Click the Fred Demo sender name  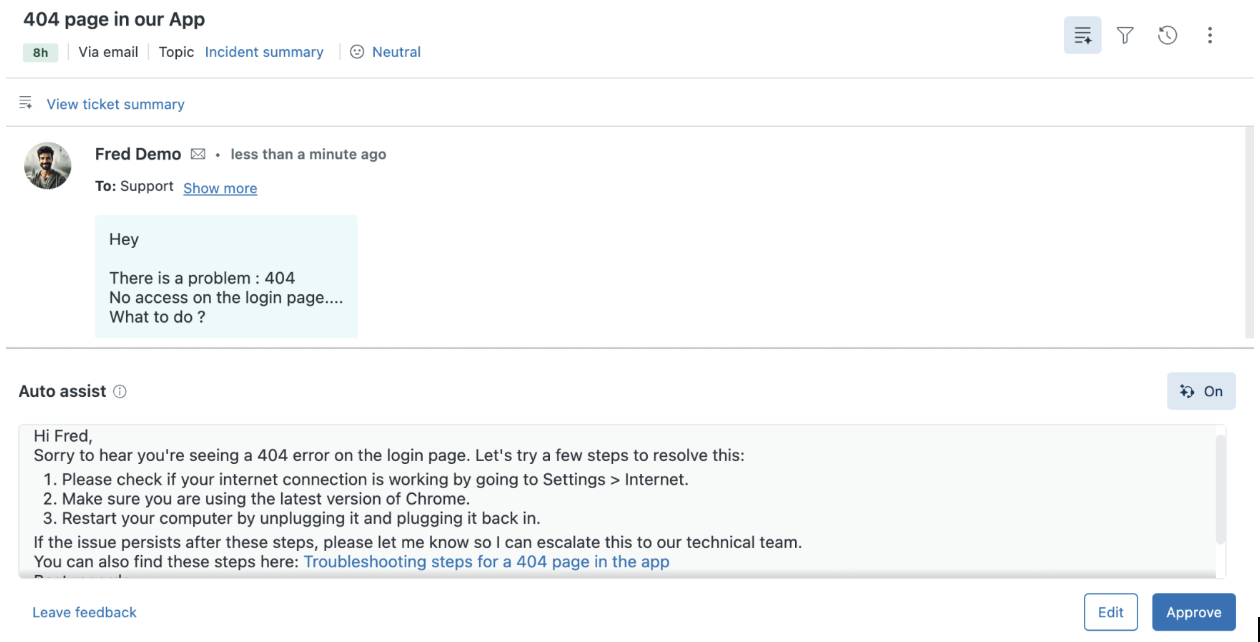(x=138, y=154)
